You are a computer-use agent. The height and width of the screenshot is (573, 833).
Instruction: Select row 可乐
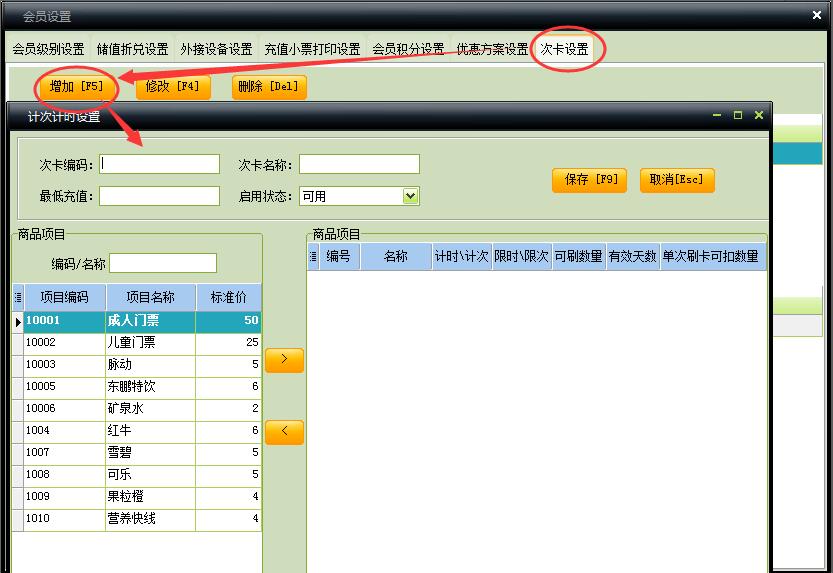coord(137,475)
